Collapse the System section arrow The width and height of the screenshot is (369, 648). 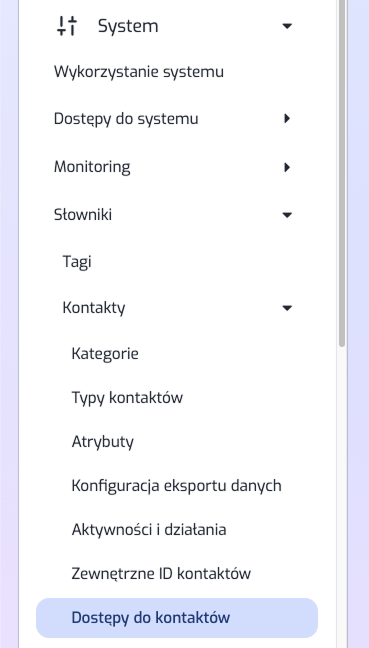pos(287,26)
